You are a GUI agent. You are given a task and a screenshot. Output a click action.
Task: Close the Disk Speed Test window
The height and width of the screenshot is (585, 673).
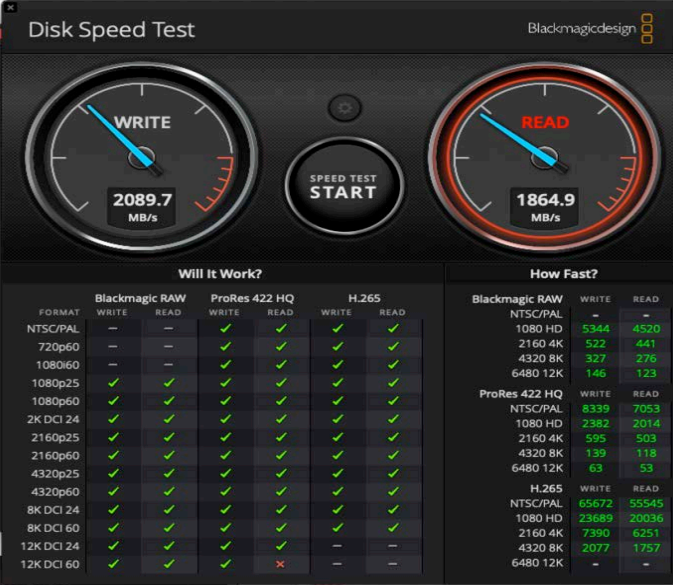click(x=10, y=7)
